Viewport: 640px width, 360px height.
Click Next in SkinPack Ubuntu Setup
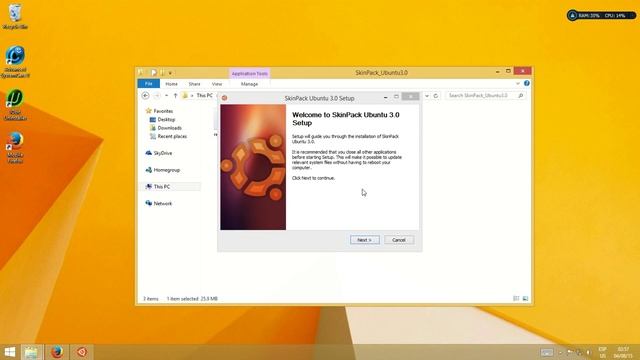click(364, 240)
